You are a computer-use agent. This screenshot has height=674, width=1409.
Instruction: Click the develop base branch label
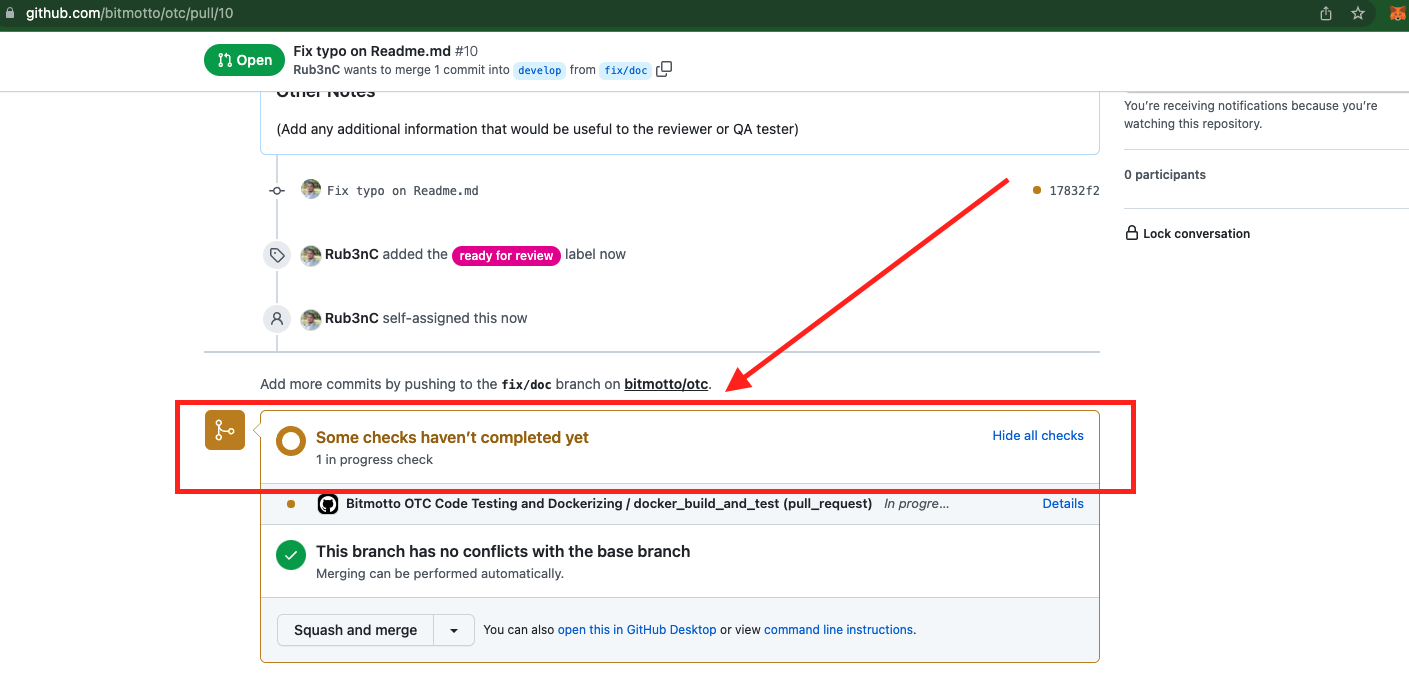[x=540, y=70]
